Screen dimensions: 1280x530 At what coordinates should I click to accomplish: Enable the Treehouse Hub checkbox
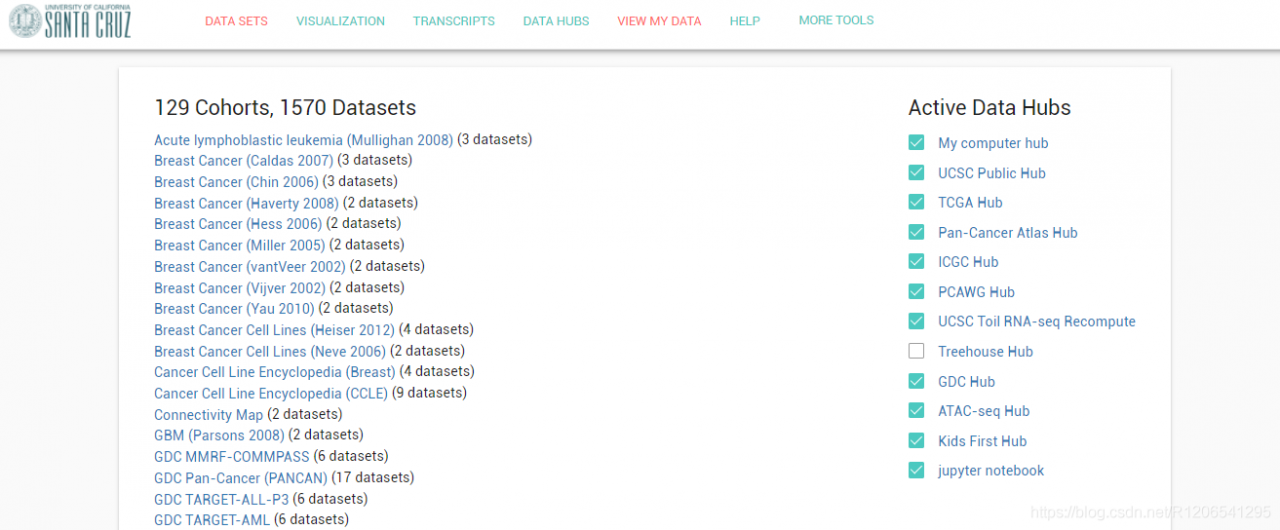click(x=916, y=351)
